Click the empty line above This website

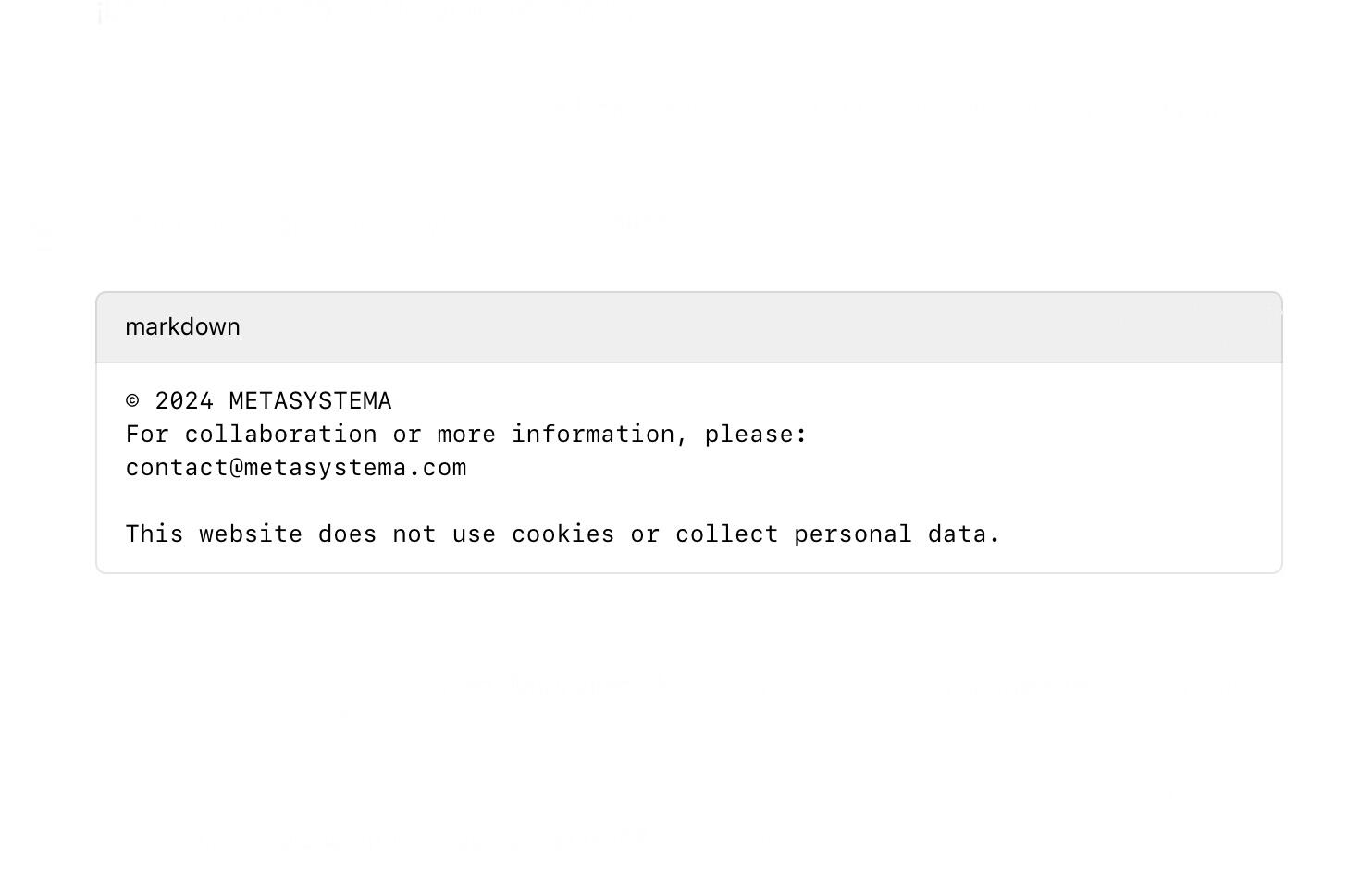689,501
